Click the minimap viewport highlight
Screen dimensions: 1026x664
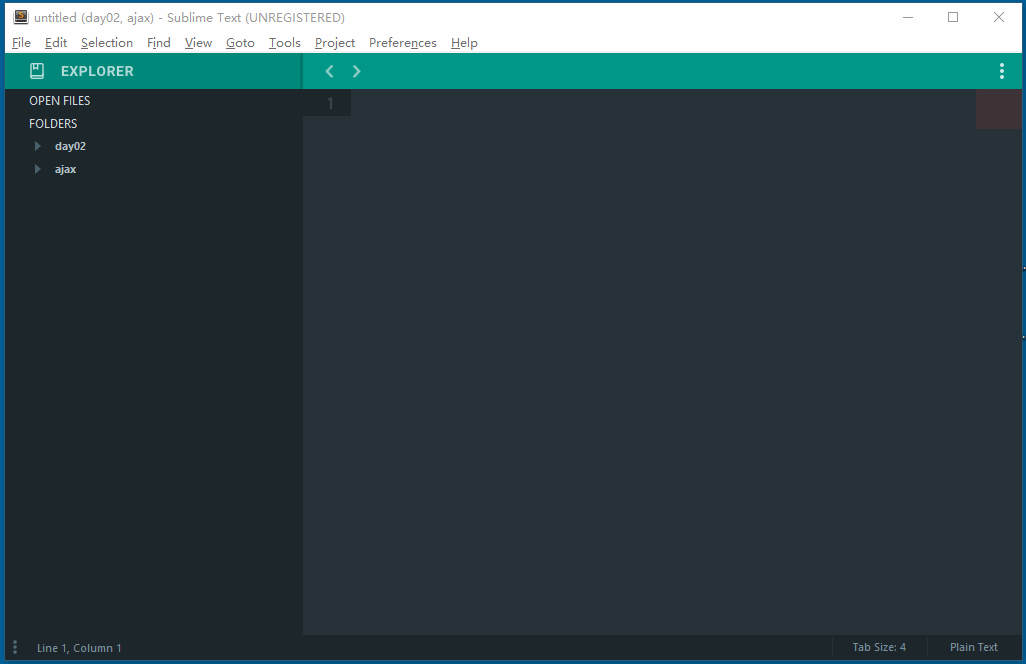tap(998, 109)
